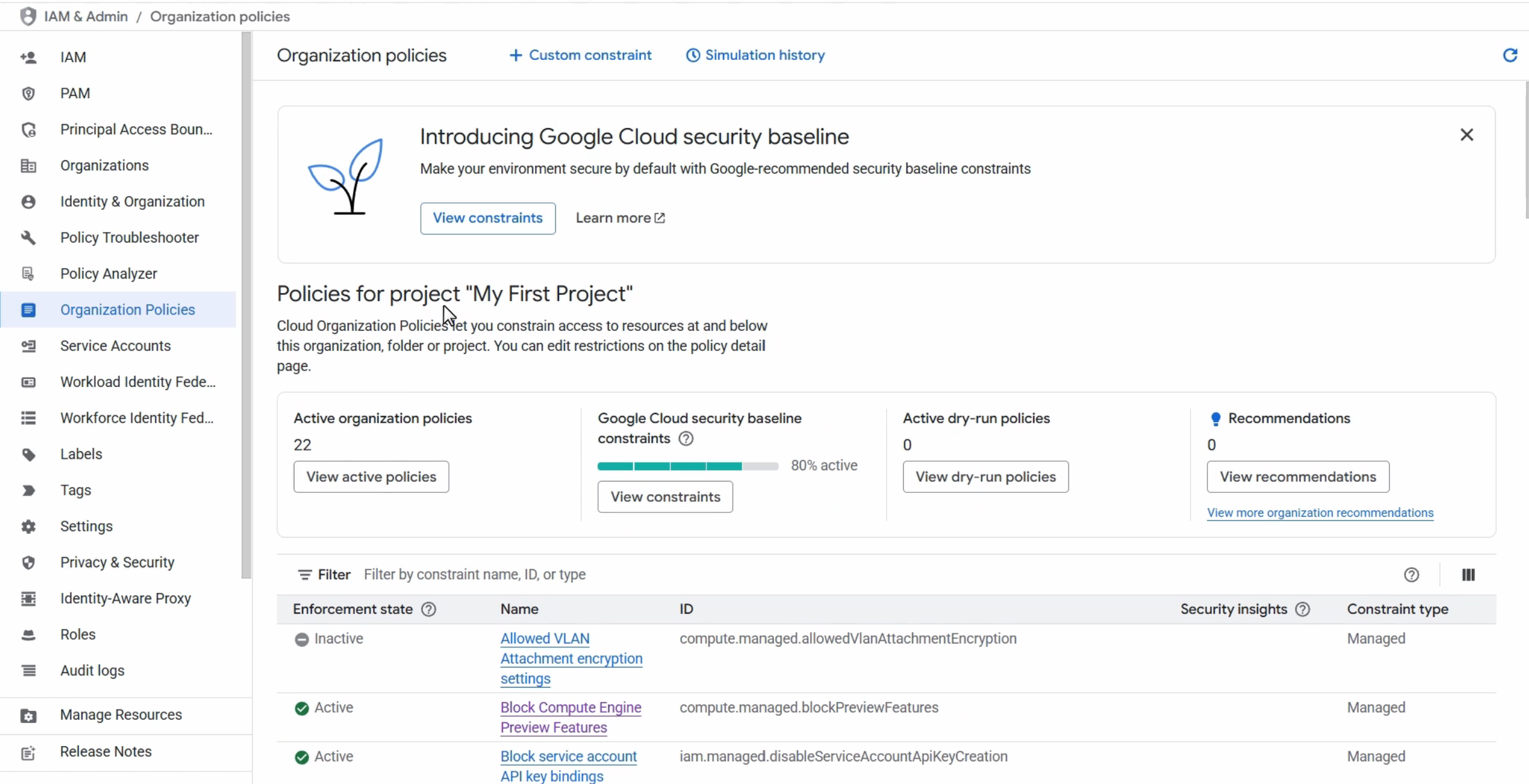Screen dimensions: 1529x784
Task: Click the Audit logs lines icon
Action: point(28,671)
